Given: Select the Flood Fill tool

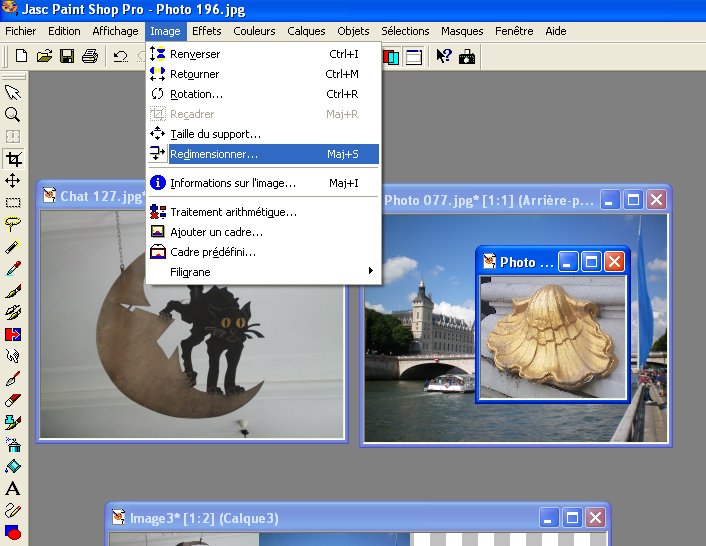Looking at the screenshot, I should pos(13,467).
